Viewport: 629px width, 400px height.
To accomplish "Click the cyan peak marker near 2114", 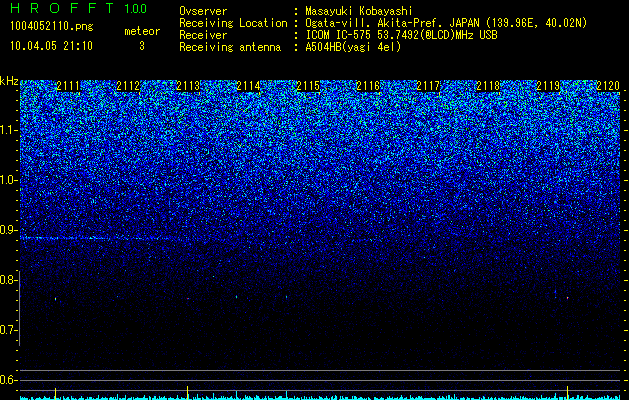I will click(236, 394).
